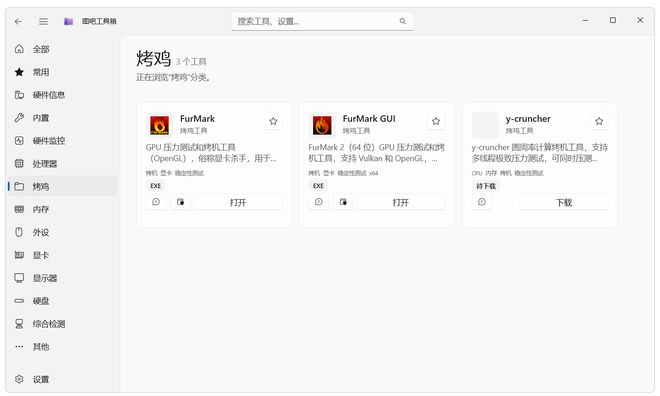Screen dimensions: 660x396
Task: Open the 外设 category
Action: (x=62, y=232)
